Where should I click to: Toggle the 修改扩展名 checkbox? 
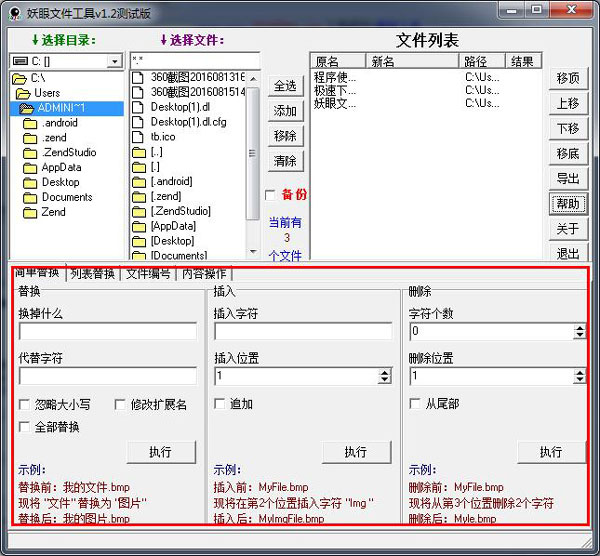(120, 404)
